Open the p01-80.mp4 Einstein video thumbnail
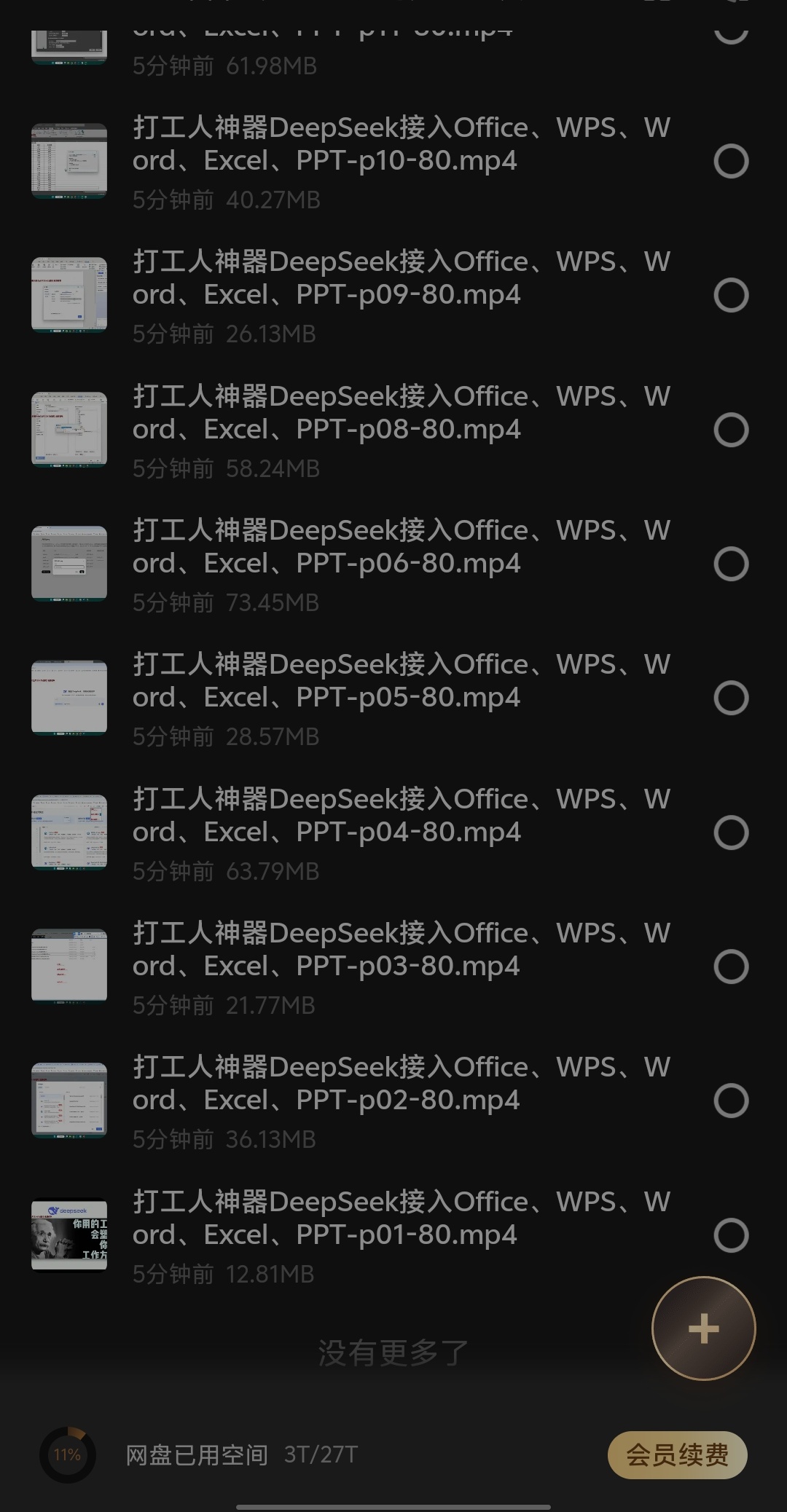Image resolution: width=787 pixels, height=1512 pixels. click(69, 1235)
